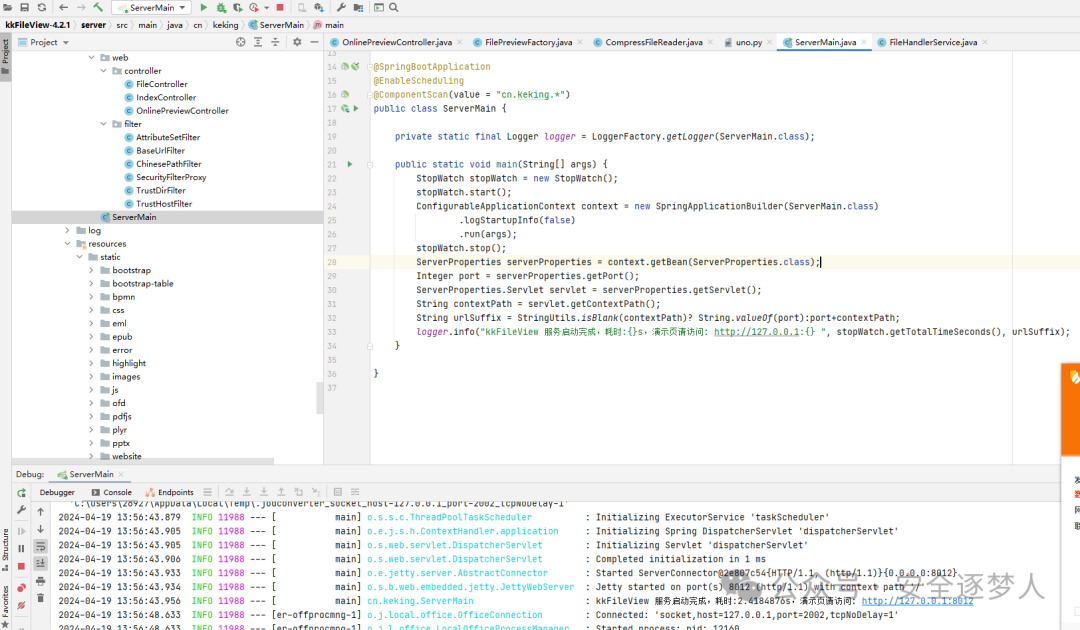Open settings with the wrench icon

341,8
